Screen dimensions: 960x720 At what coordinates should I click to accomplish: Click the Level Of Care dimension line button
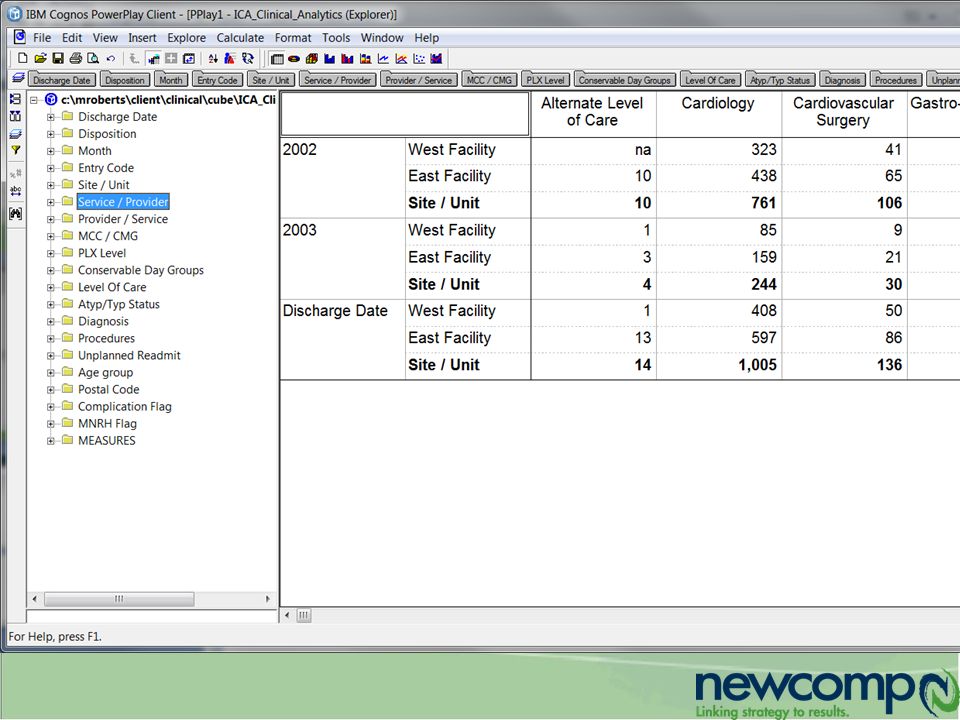[710, 80]
